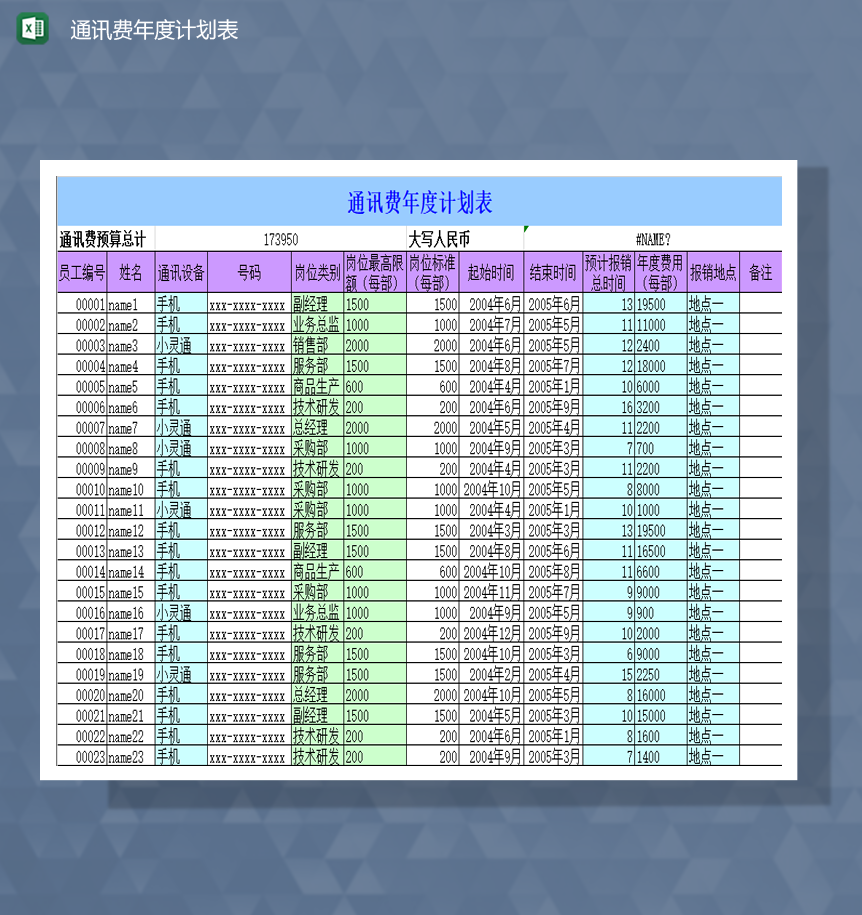Click the 员工编号 column header
862x915 pixels.
click(x=82, y=272)
